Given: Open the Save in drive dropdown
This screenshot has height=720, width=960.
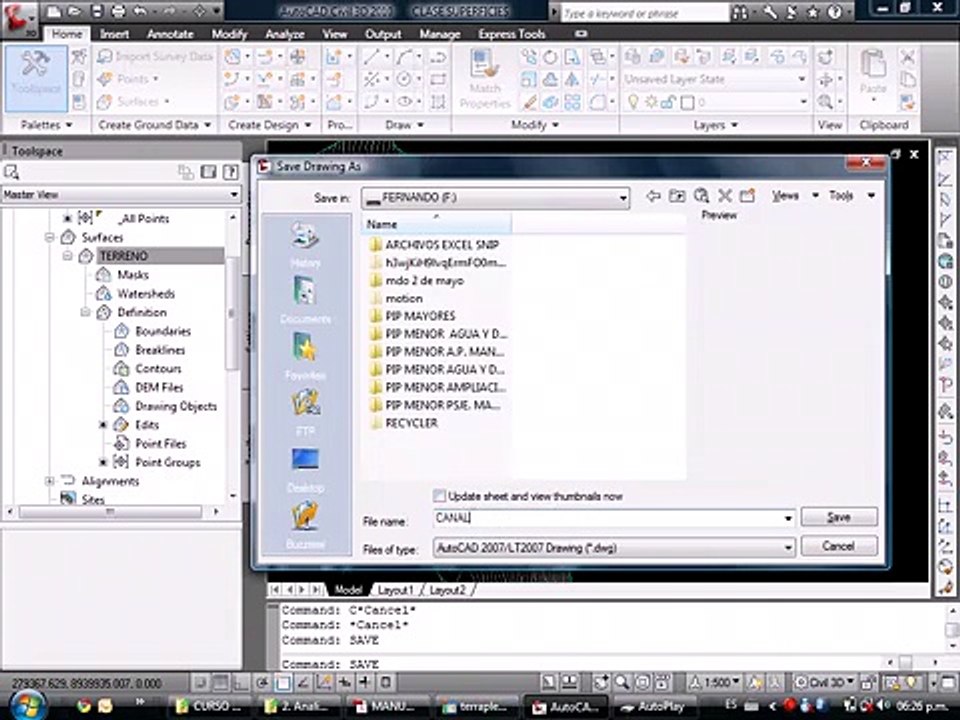Looking at the screenshot, I should point(623,198).
